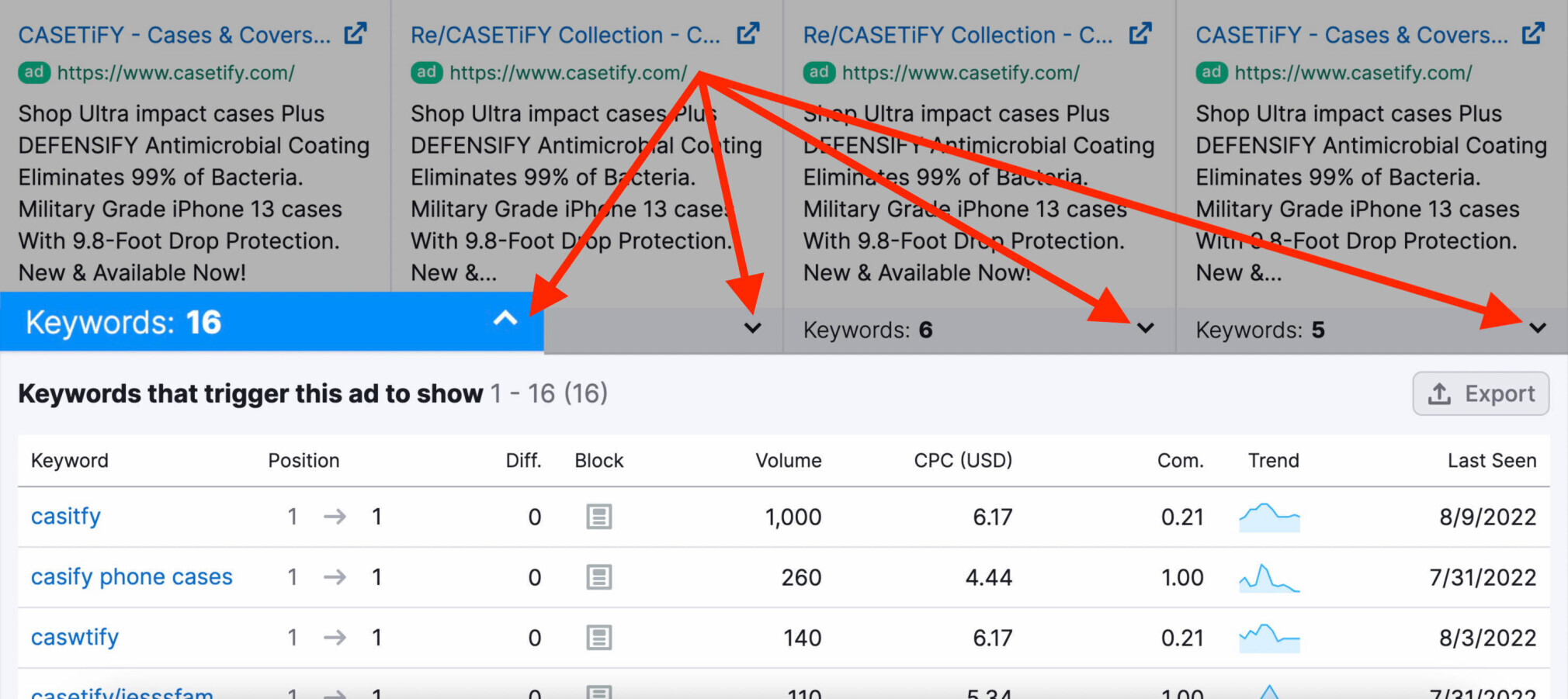Open external link icon of first CASETiFY ad
1568x699 pixels.
pyautogui.click(x=356, y=33)
